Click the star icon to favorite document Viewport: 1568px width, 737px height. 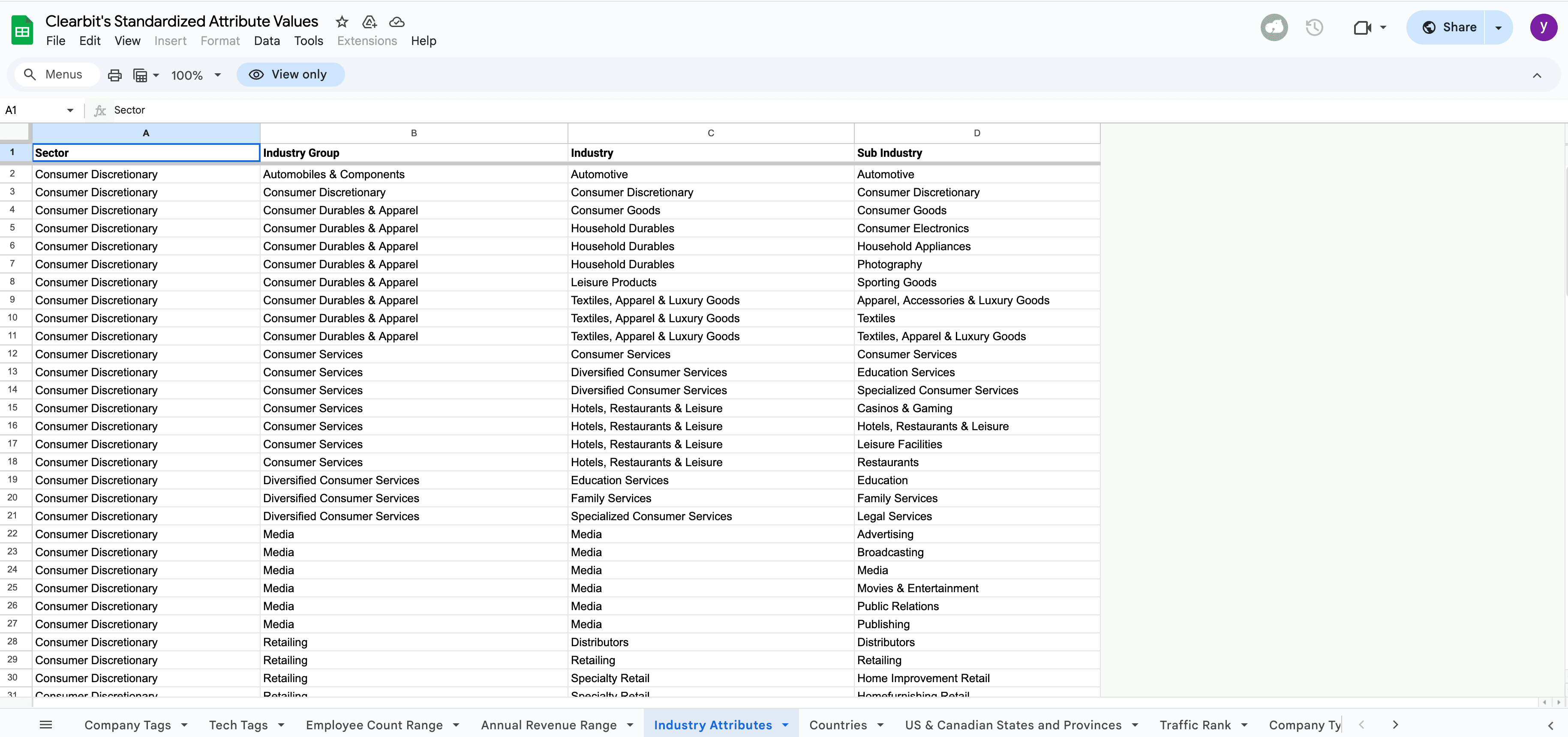click(342, 22)
